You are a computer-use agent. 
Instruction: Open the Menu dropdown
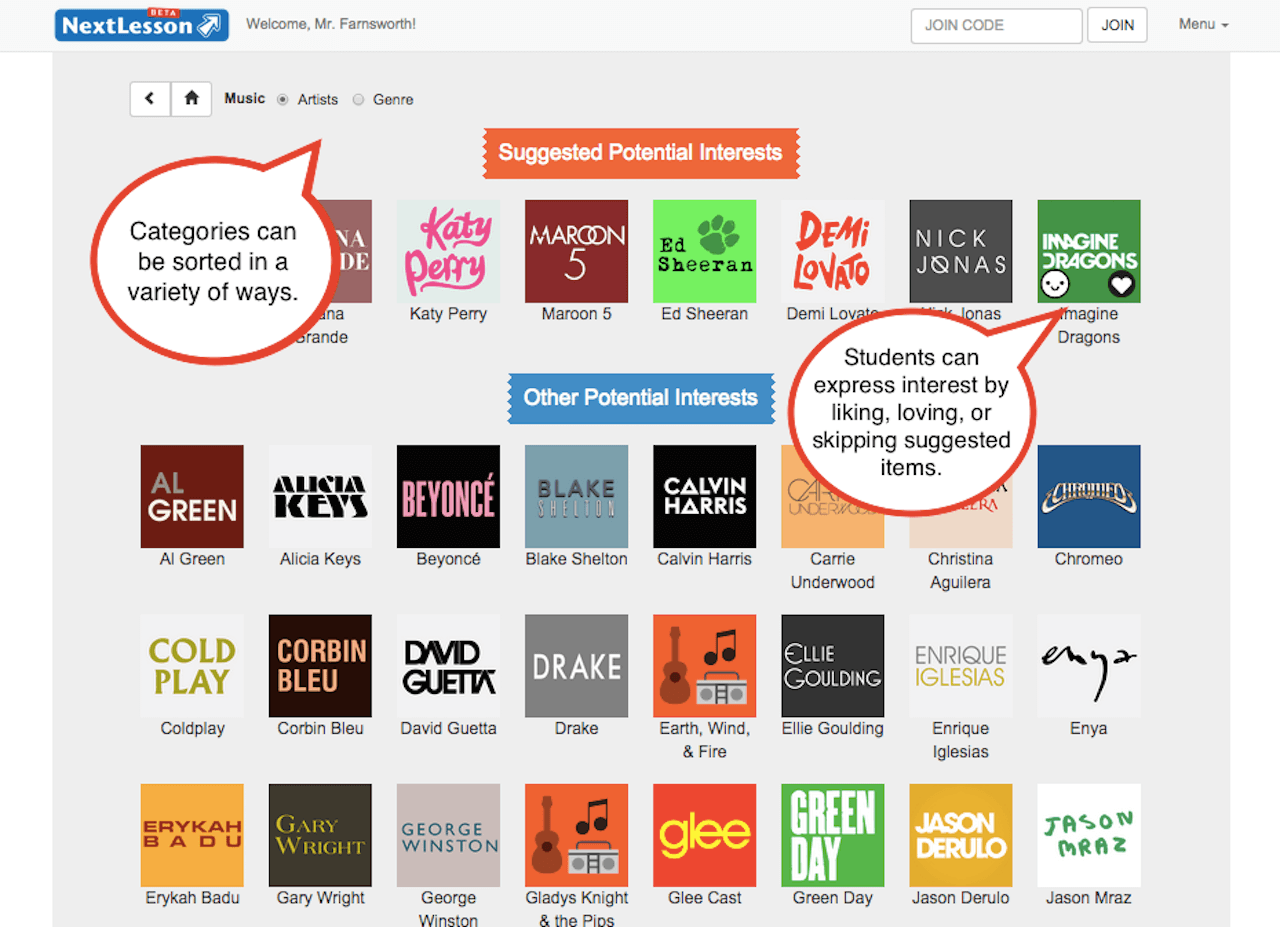[1203, 25]
